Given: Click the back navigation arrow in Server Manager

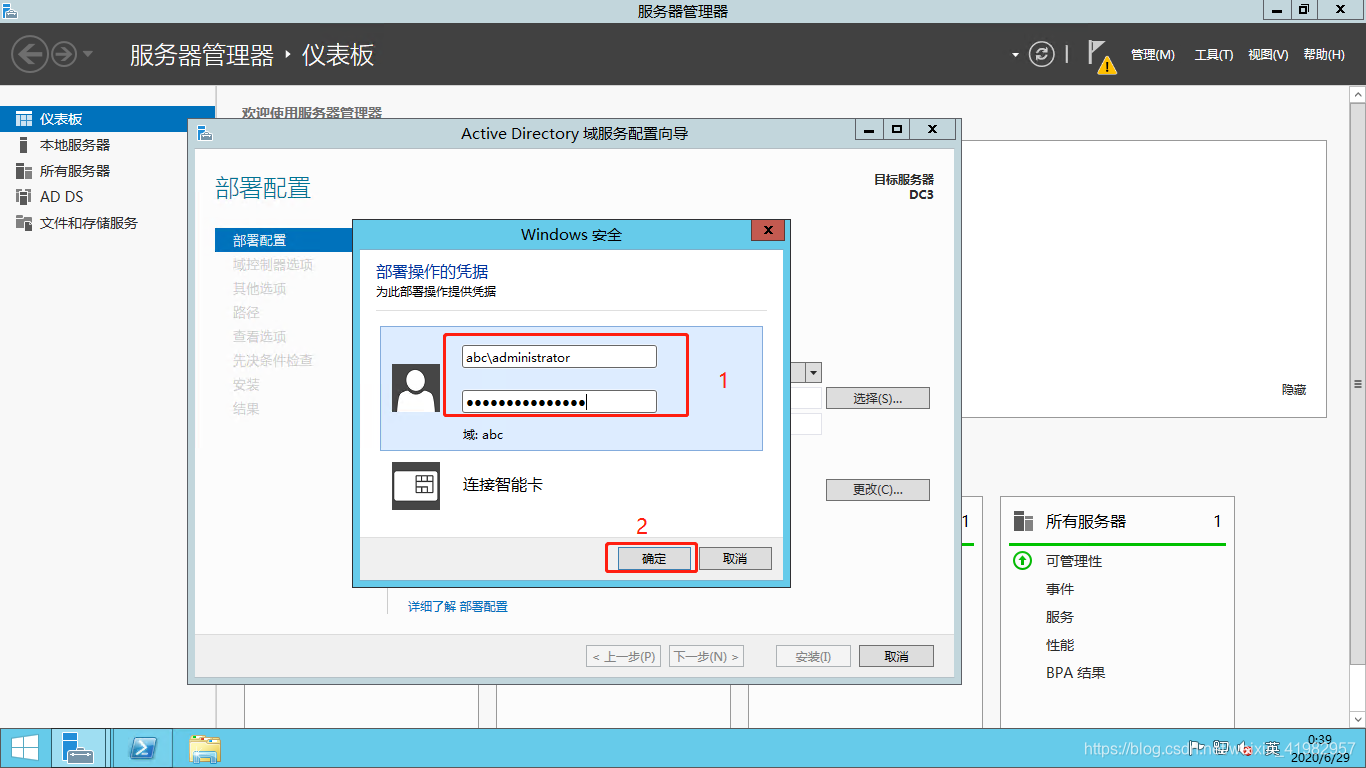Looking at the screenshot, I should point(30,54).
